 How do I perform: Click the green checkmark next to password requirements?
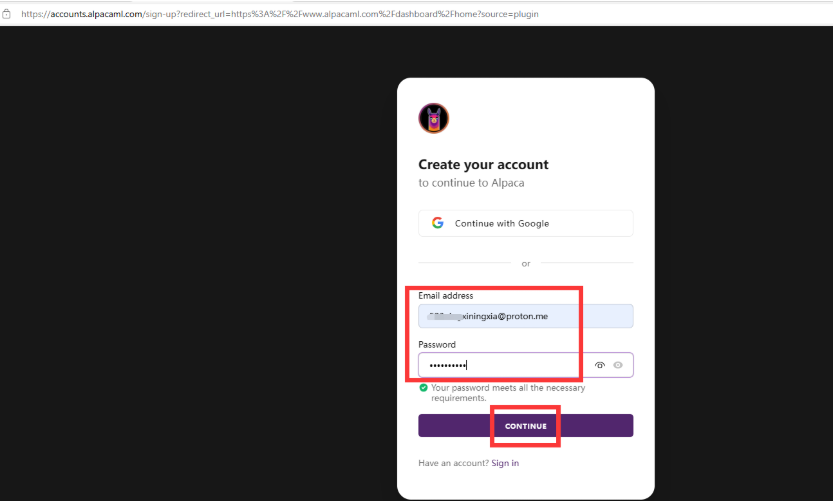coord(424,387)
